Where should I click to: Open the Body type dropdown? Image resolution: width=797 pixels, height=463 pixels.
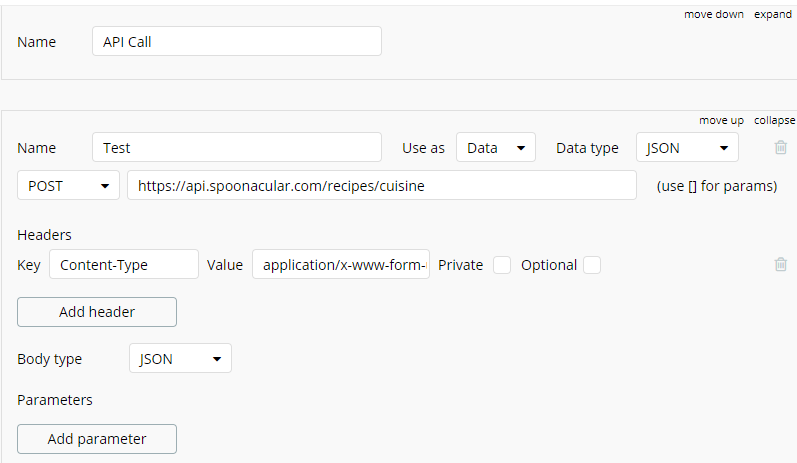click(x=180, y=359)
